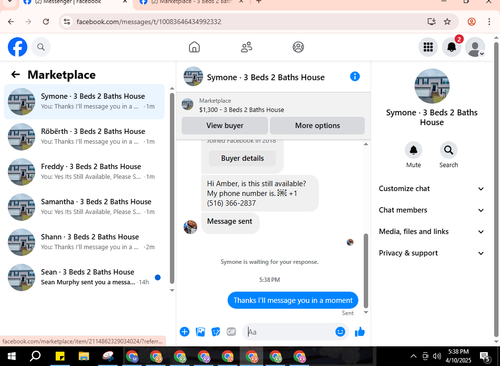The width and height of the screenshot is (500, 366).
Task: Expand the Customize chat section
Action: point(431,189)
